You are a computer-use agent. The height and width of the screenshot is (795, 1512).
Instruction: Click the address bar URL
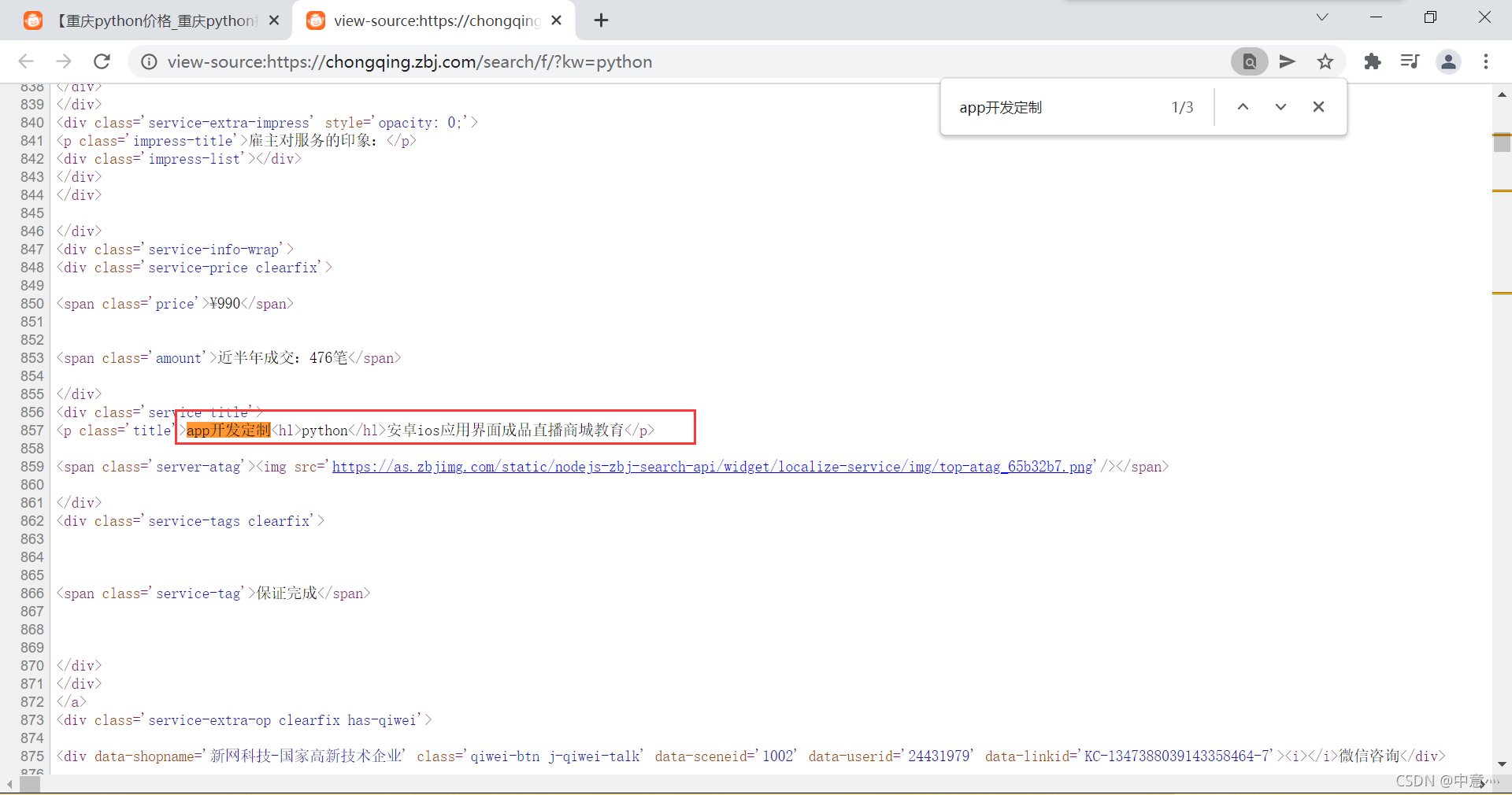(x=409, y=61)
